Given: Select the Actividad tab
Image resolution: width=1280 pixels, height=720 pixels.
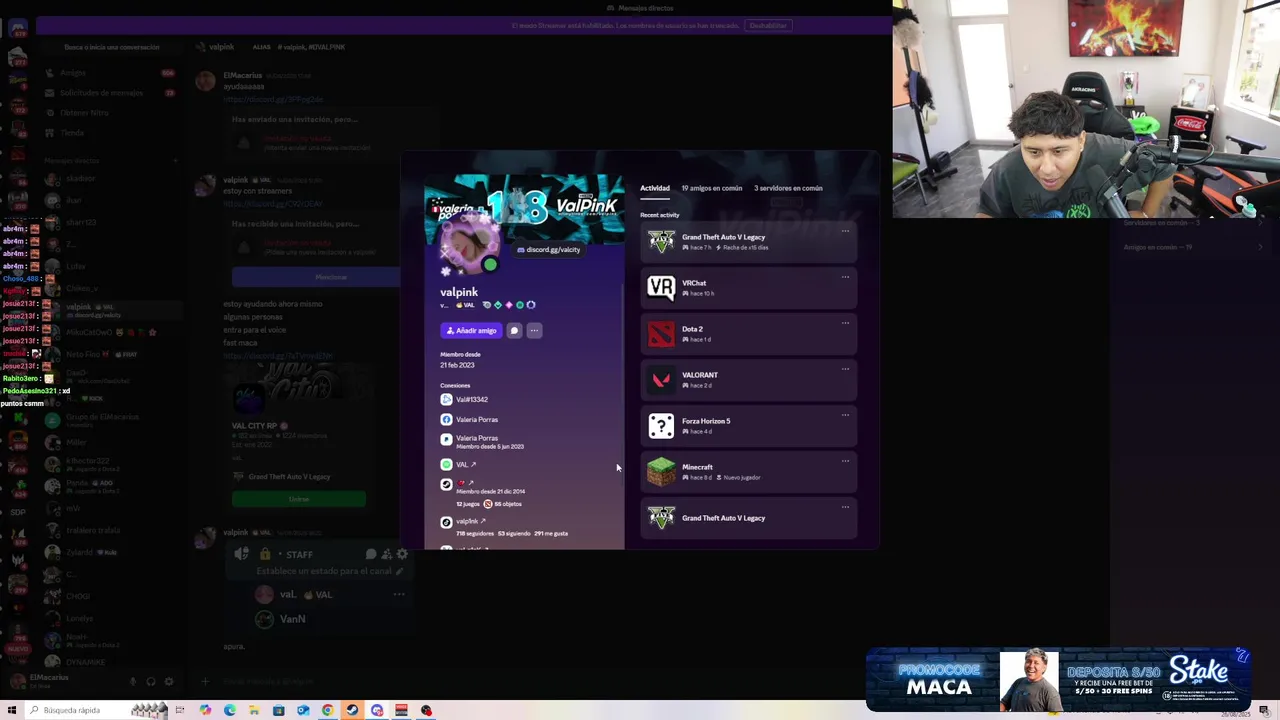Looking at the screenshot, I should tap(655, 188).
